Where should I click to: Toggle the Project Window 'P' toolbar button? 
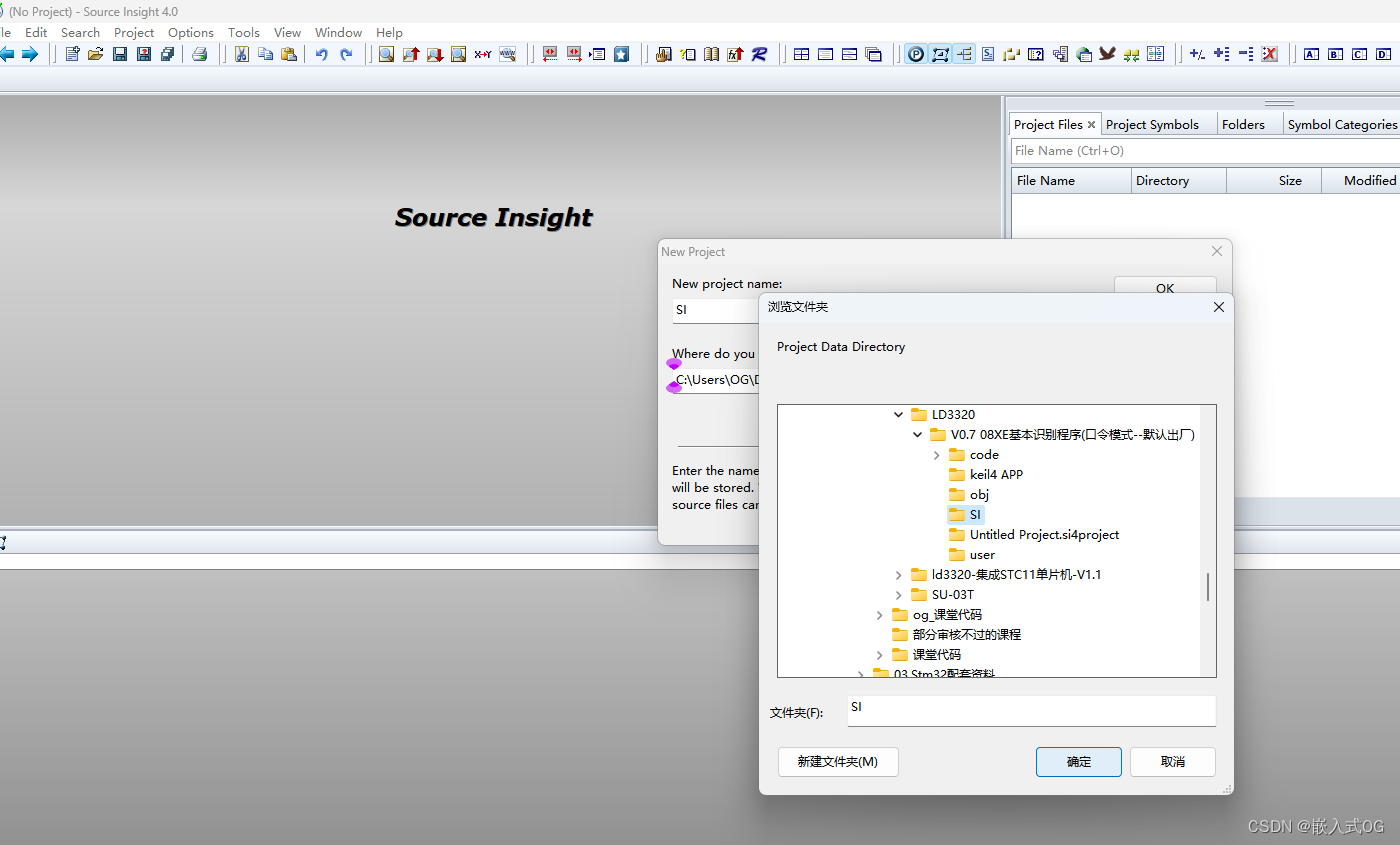[x=915, y=54]
